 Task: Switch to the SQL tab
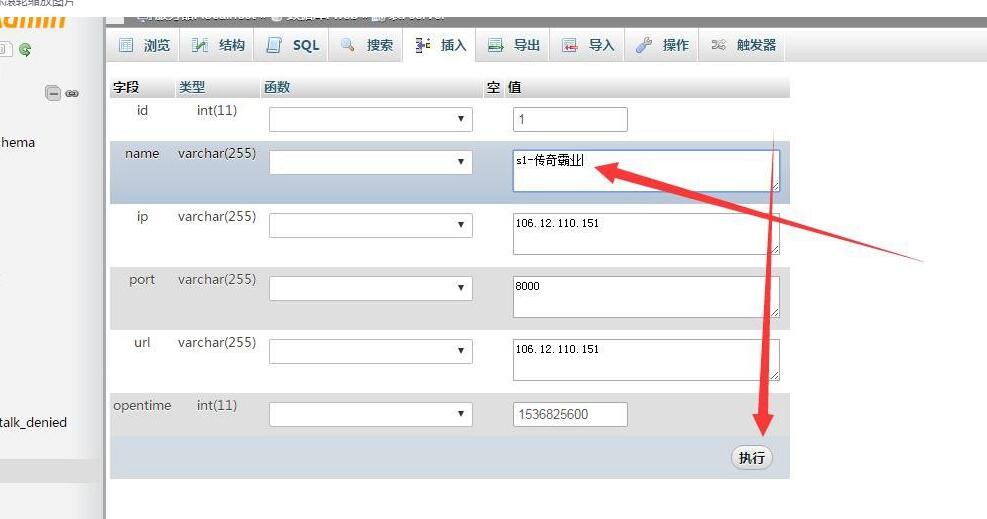coord(293,45)
